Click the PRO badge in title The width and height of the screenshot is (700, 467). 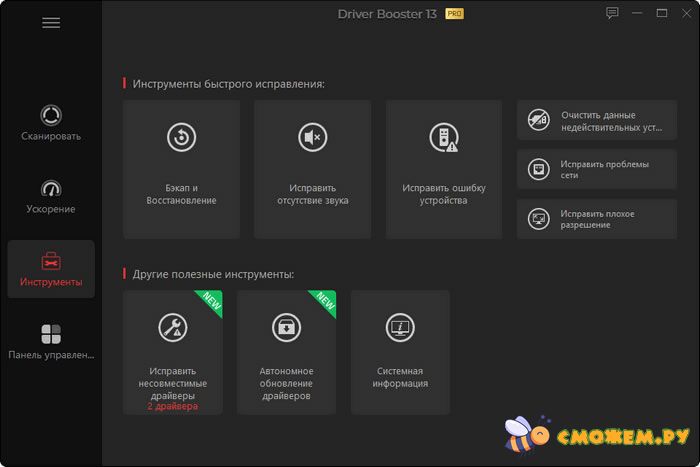(453, 14)
